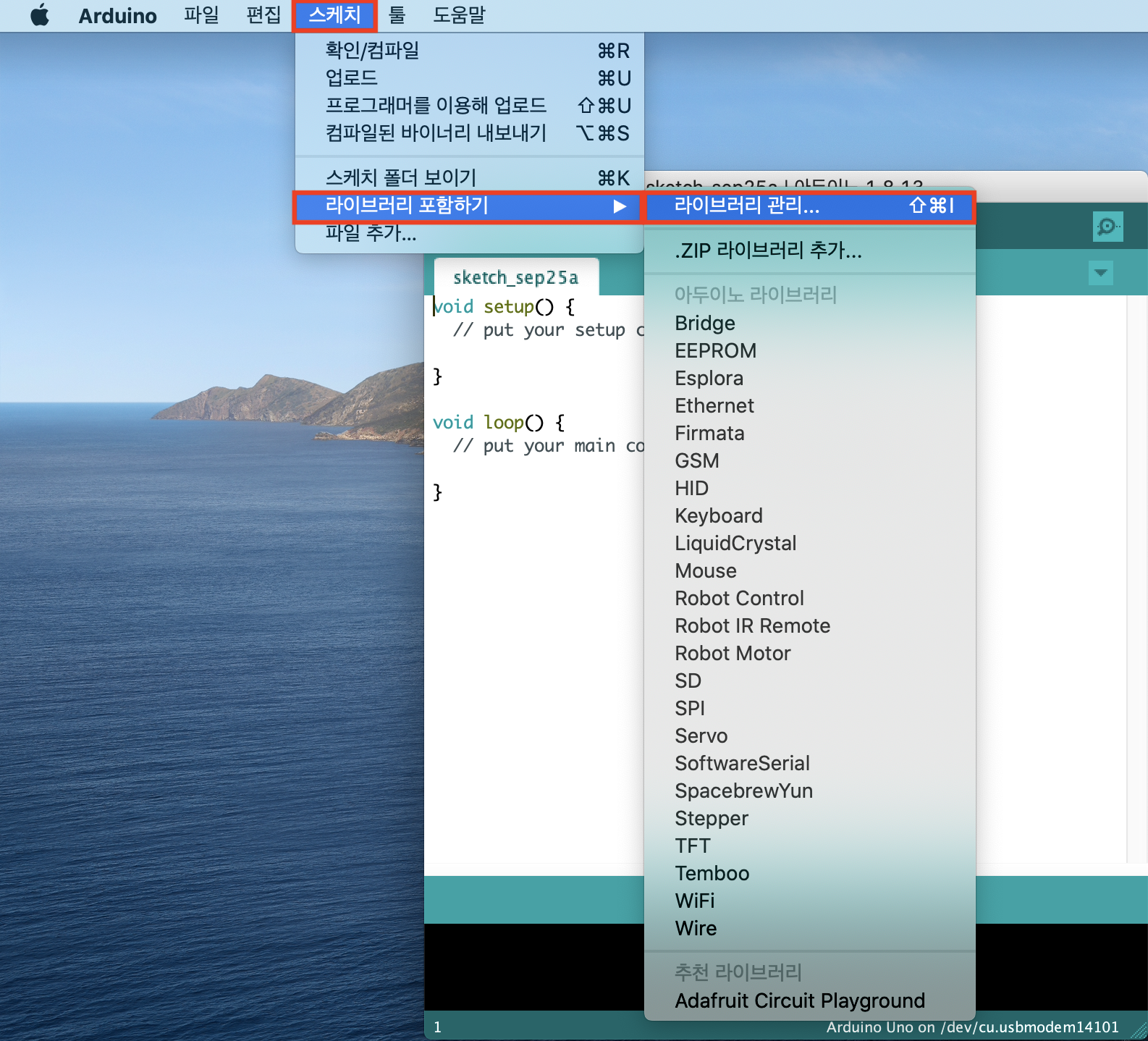The image size is (1148, 1041).
Task: Include Adafruit Circuit Playground library
Action: [810, 1001]
